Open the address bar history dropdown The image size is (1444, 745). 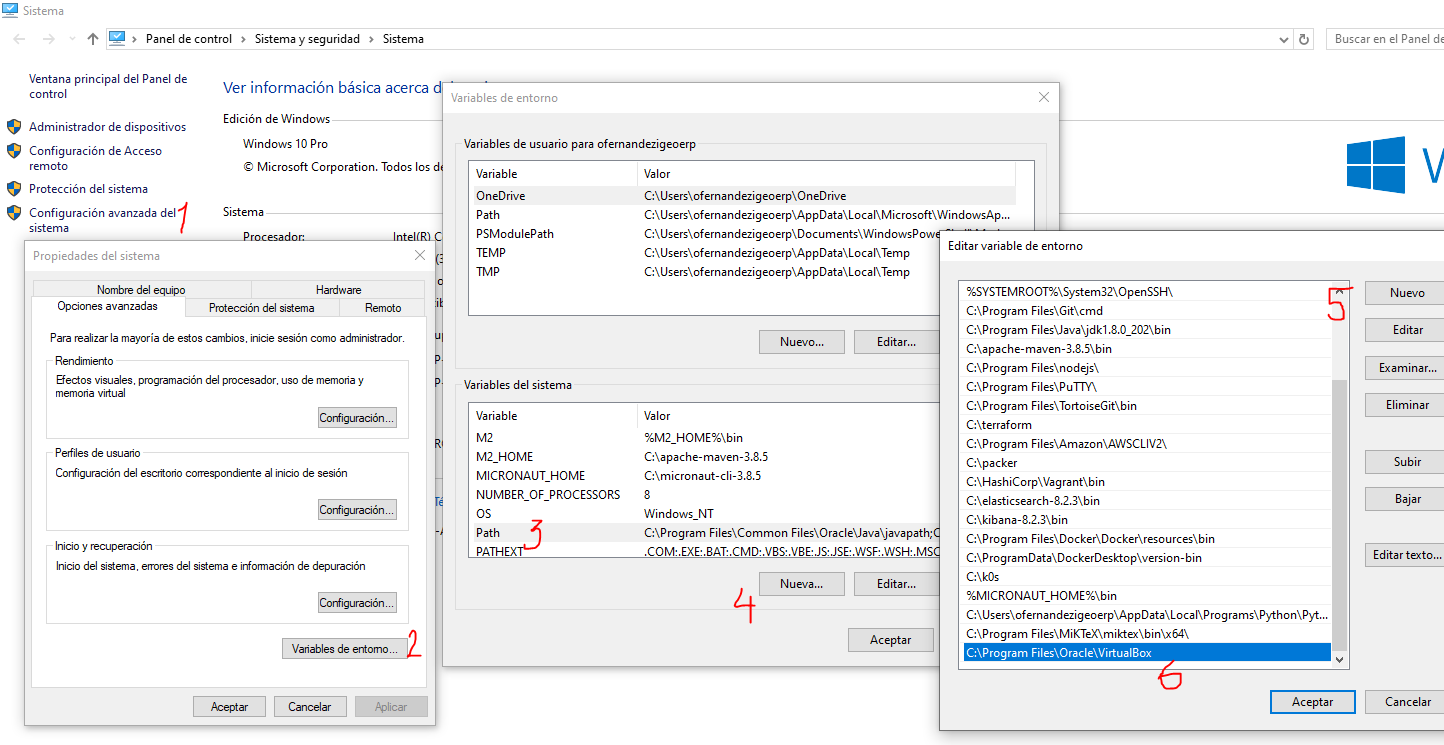point(1285,39)
